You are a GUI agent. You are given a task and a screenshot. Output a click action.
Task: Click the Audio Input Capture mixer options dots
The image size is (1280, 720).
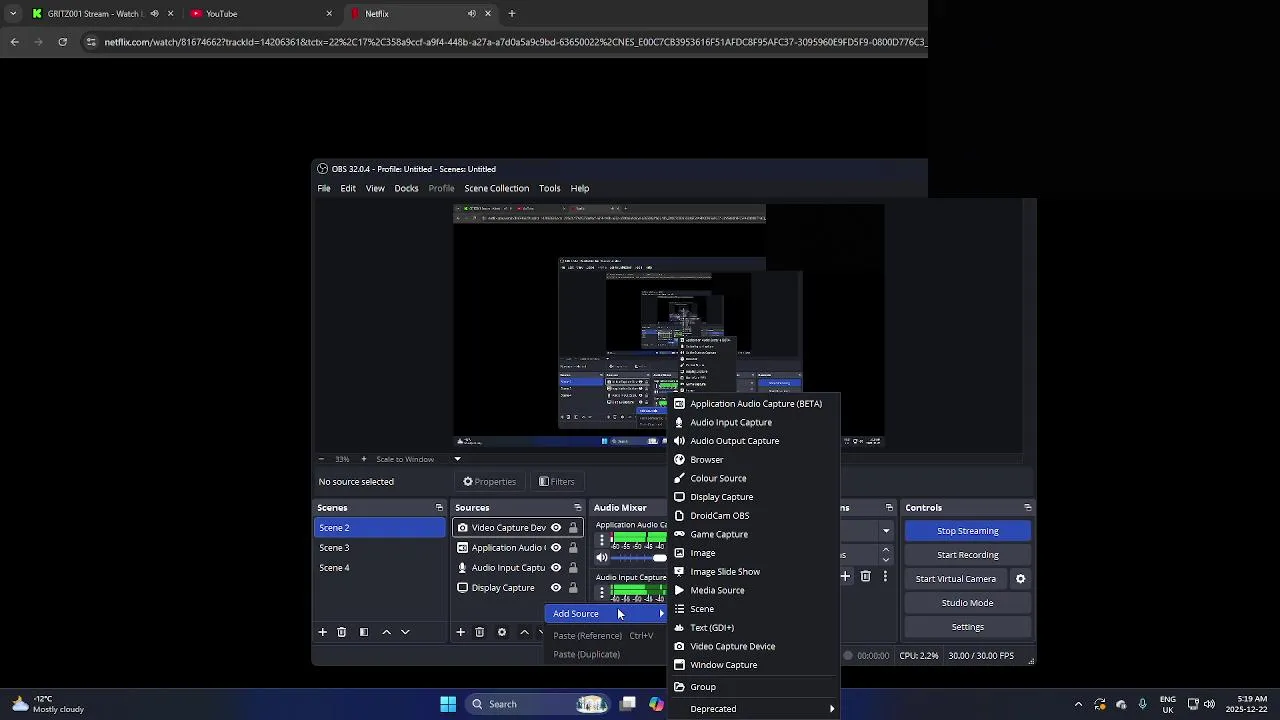point(601,592)
